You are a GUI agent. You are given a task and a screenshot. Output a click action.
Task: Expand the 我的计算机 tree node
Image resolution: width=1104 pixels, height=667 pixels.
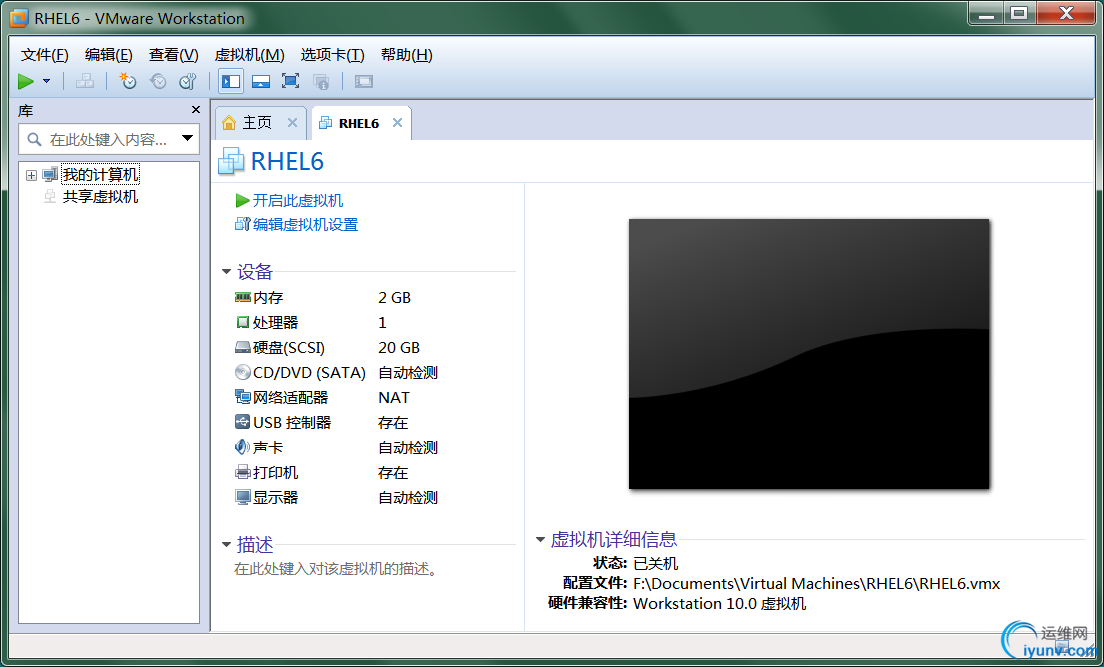pyautogui.click(x=31, y=173)
